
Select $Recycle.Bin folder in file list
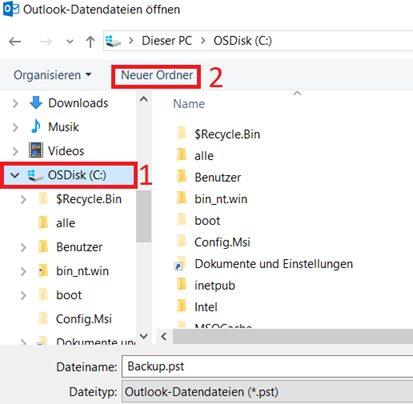pos(227,134)
